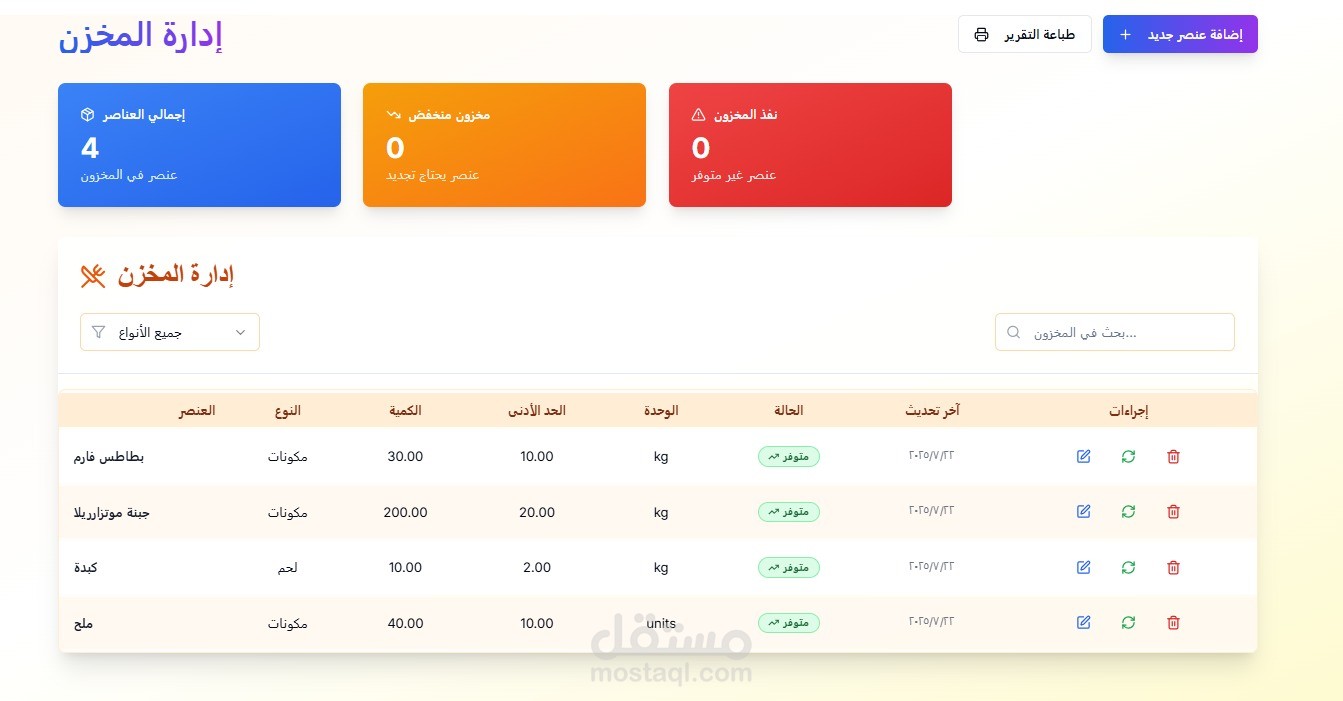Click the quantity 40.00
Viewport: 1343px width, 701px height.
[x=405, y=623]
